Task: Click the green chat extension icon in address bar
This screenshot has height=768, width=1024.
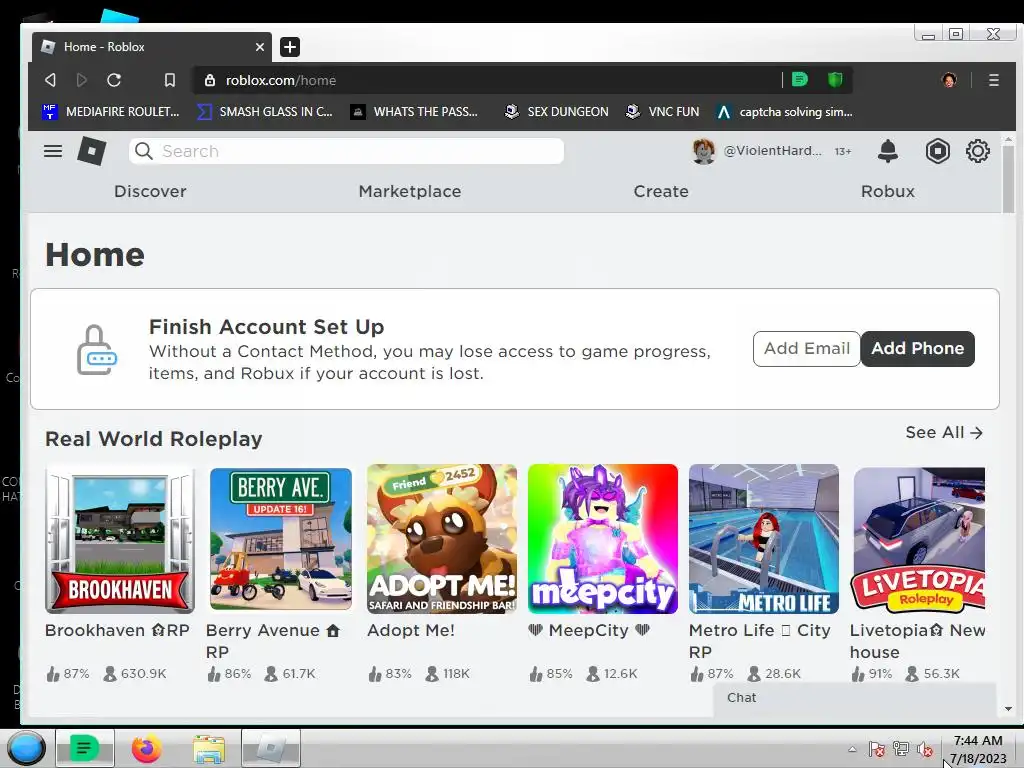Action: pyautogui.click(x=799, y=80)
